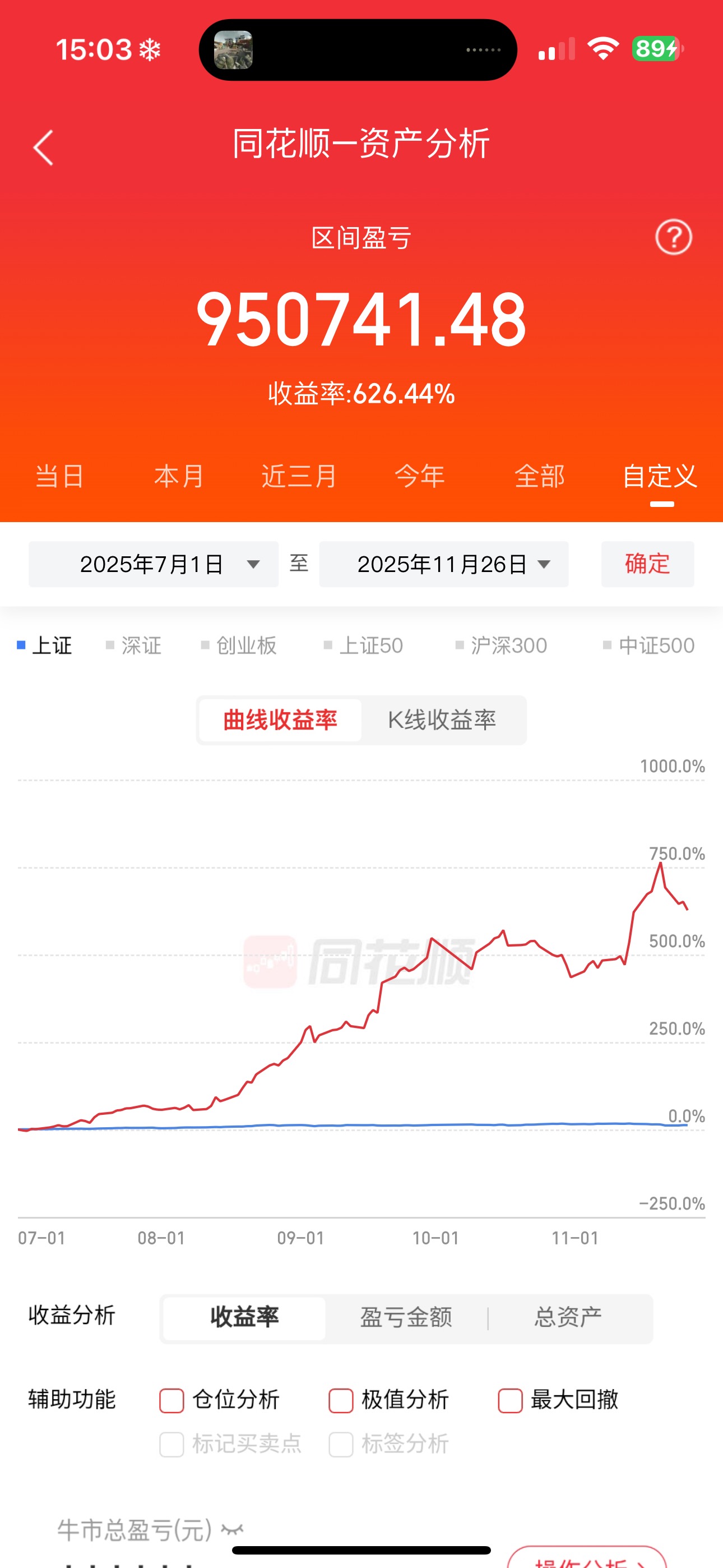Enable the 极值分析 checkbox

[x=341, y=1401]
